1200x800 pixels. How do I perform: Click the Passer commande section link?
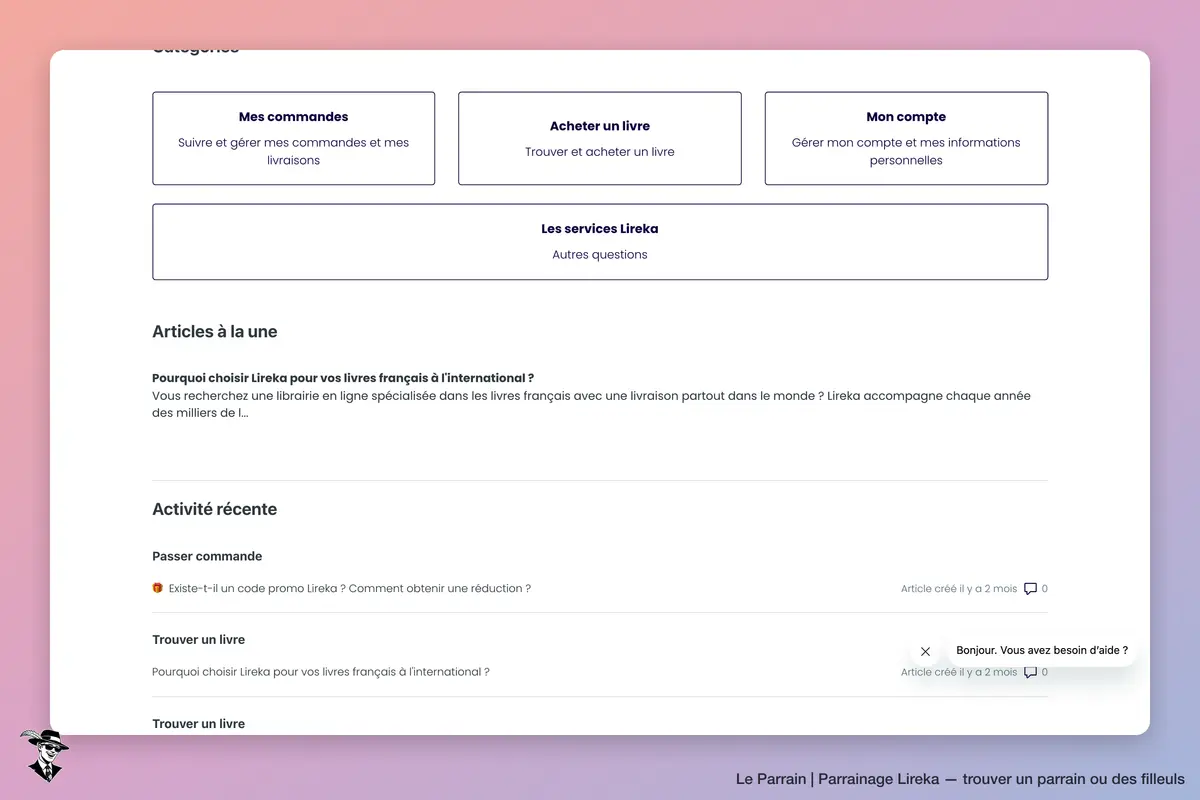(207, 556)
